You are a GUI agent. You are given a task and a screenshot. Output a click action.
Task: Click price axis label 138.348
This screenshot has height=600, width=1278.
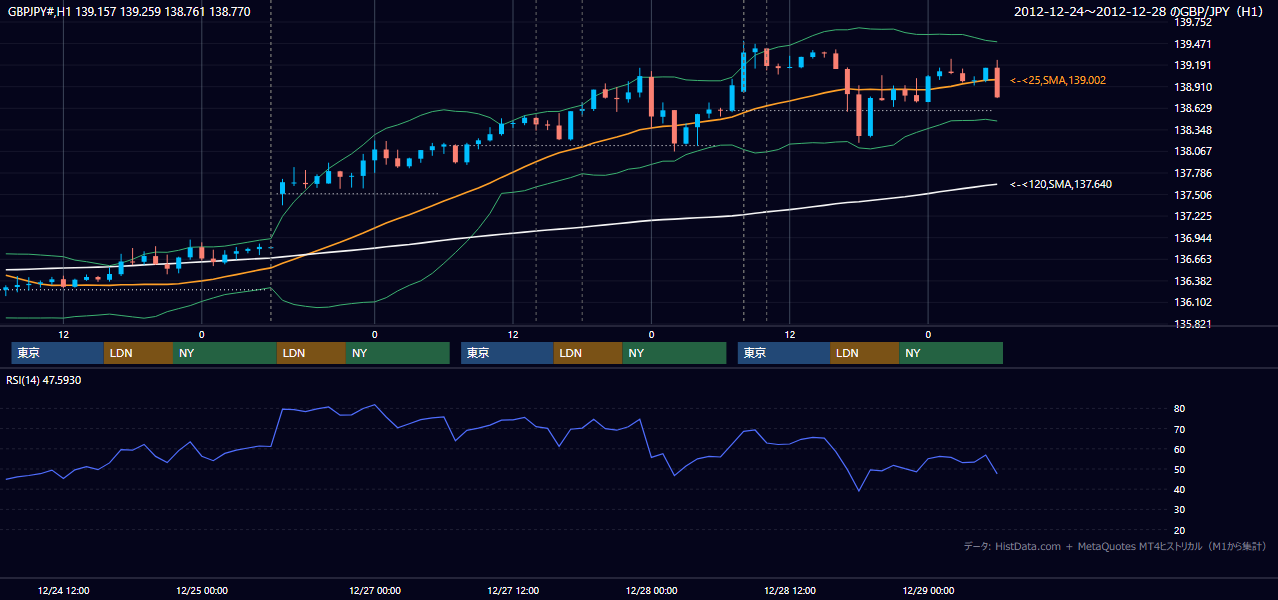(x=1193, y=130)
